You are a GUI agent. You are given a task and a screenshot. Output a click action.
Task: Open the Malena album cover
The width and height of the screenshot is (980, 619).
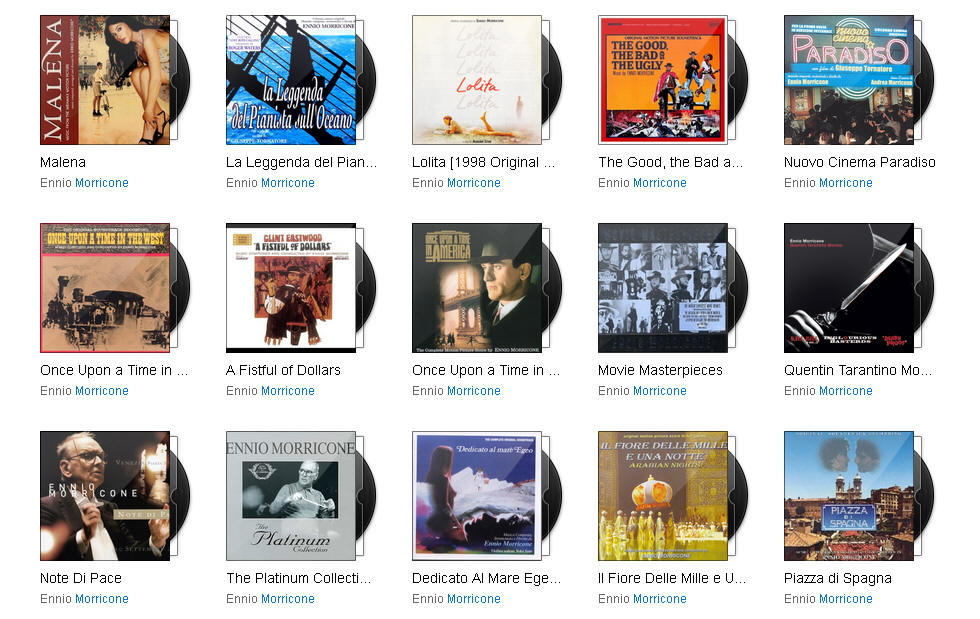click(105, 80)
